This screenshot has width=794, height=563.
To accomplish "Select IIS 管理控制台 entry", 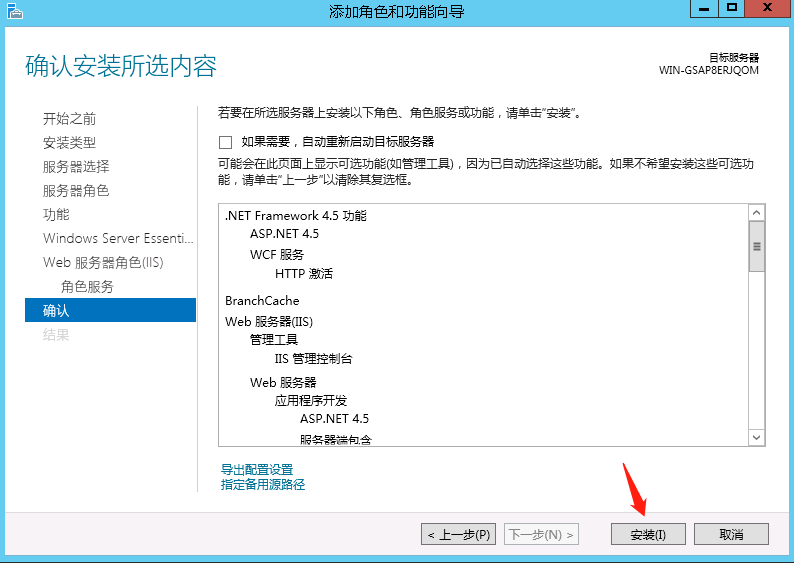I will tap(313, 359).
